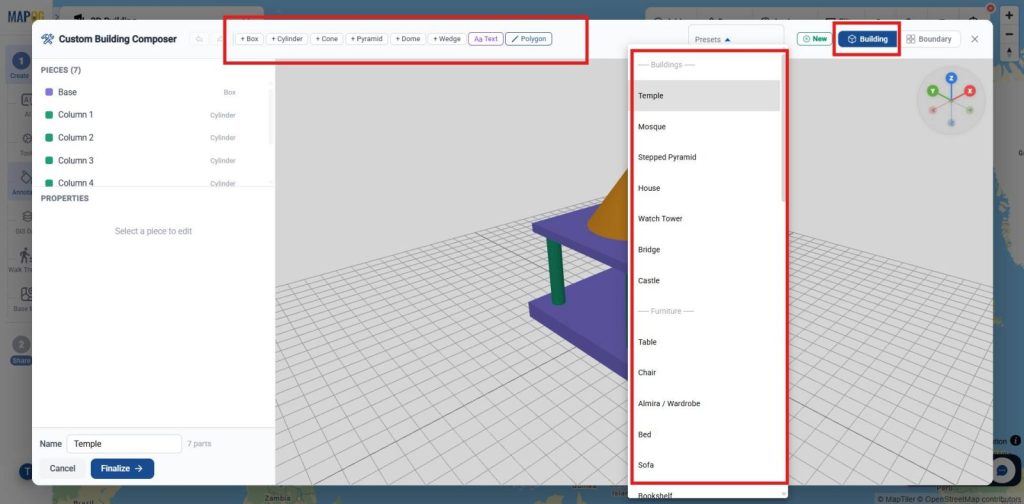
Task: Click the undo arrow in composer header
Action: click(x=199, y=39)
